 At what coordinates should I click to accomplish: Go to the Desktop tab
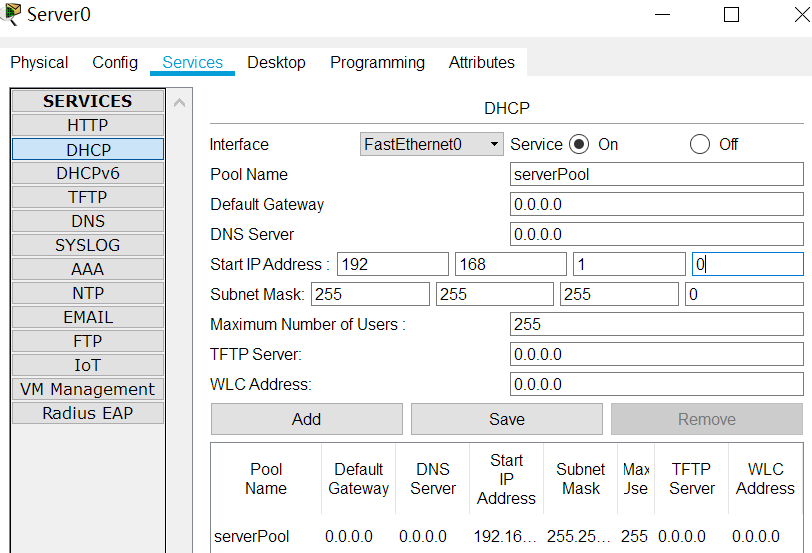click(276, 62)
